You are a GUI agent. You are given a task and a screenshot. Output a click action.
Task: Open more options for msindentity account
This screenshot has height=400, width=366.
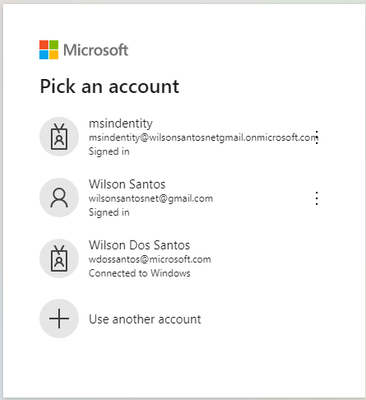click(x=317, y=137)
